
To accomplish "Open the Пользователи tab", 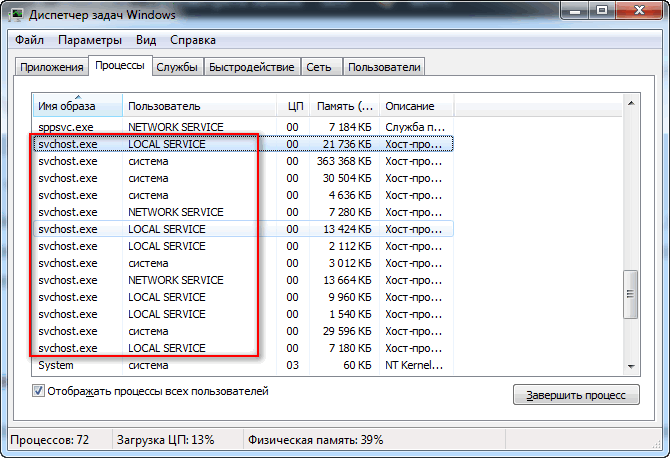I will pos(384,67).
